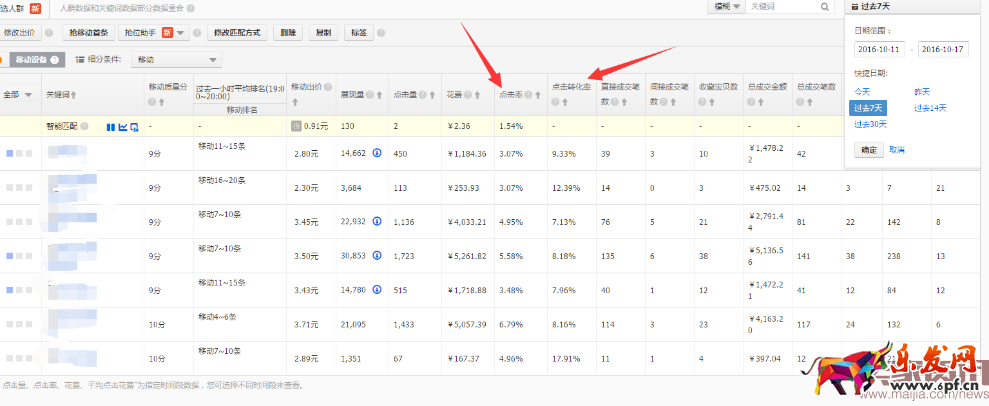Viewport: 989px width, 406px height.
Task: Open trend chart icon for 智能匹配
Action: click(x=123, y=127)
